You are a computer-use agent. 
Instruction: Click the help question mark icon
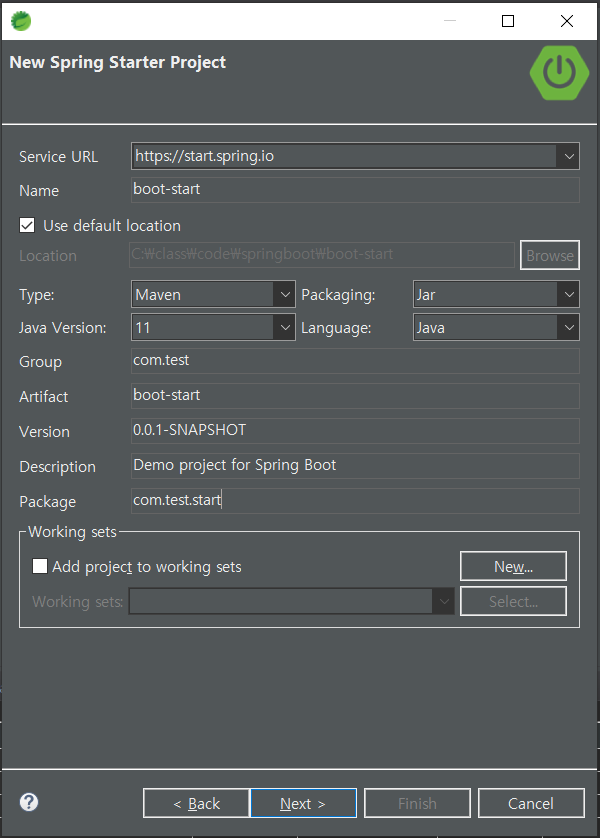pyautogui.click(x=29, y=802)
